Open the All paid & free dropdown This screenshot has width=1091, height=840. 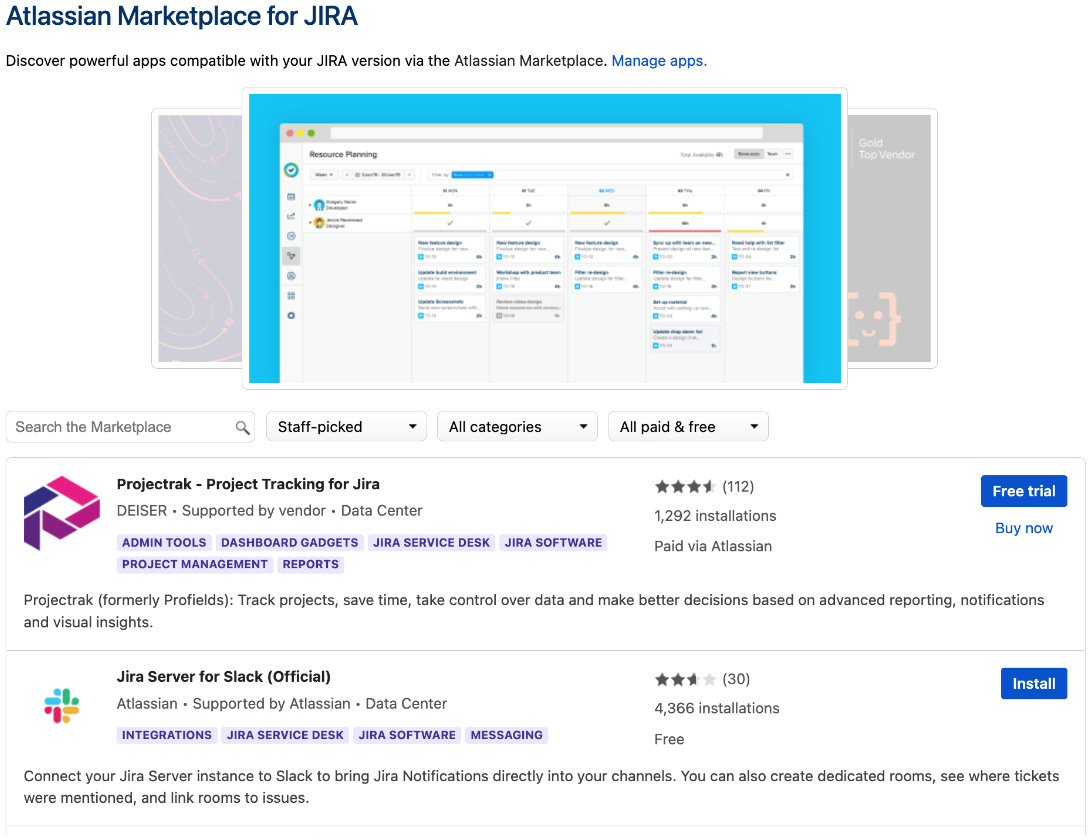point(688,425)
